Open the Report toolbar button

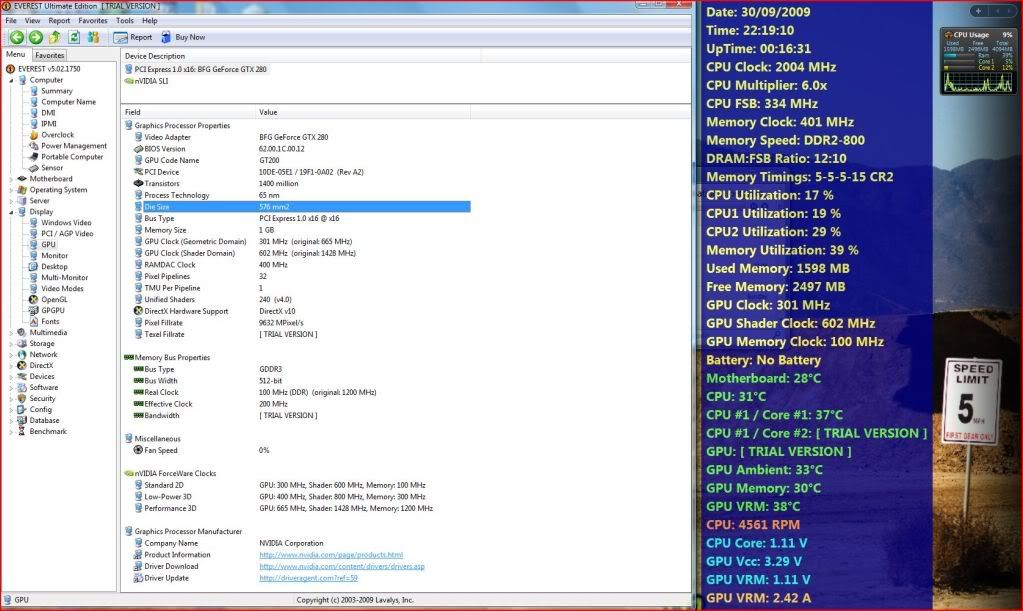[132, 37]
